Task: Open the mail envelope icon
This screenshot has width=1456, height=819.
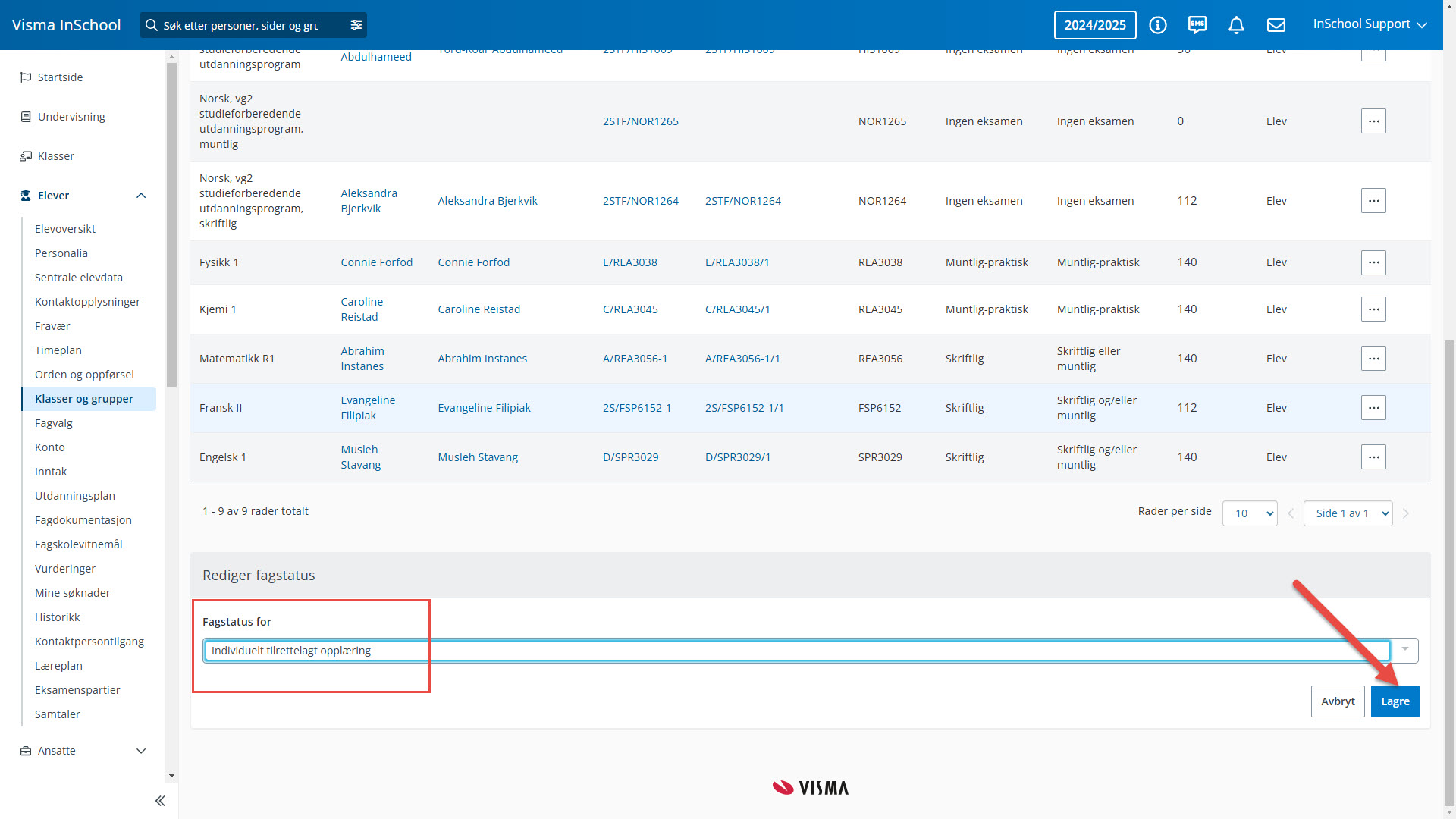Action: tap(1276, 25)
